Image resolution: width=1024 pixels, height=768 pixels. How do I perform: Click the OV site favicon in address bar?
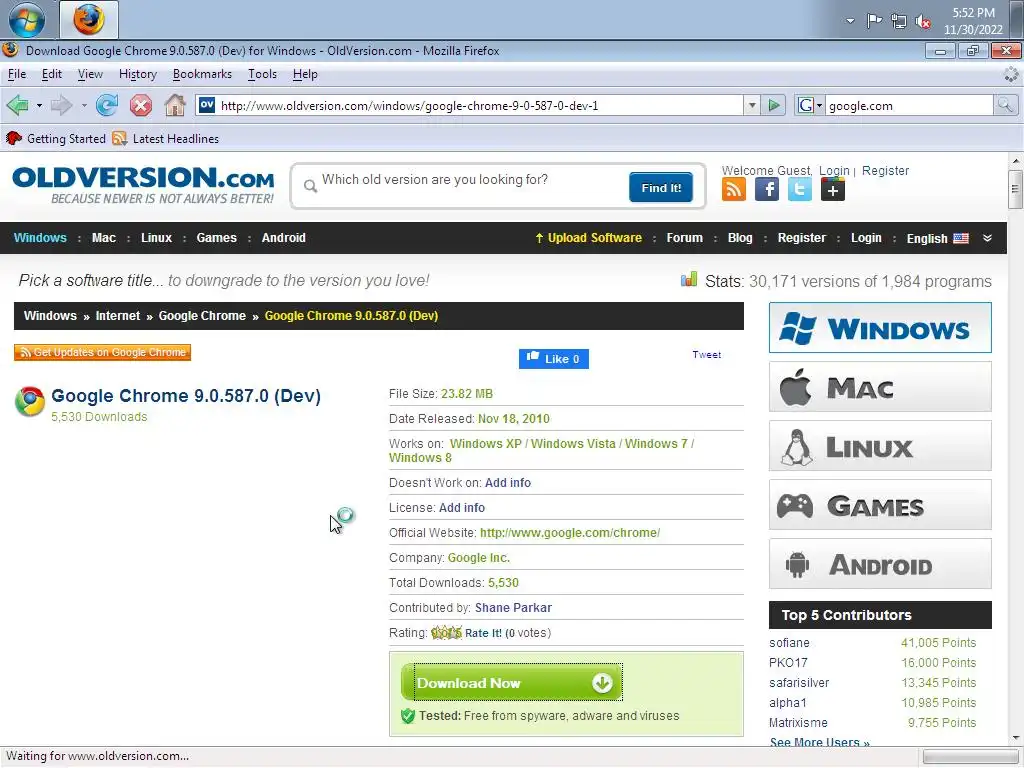pyautogui.click(x=206, y=104)
